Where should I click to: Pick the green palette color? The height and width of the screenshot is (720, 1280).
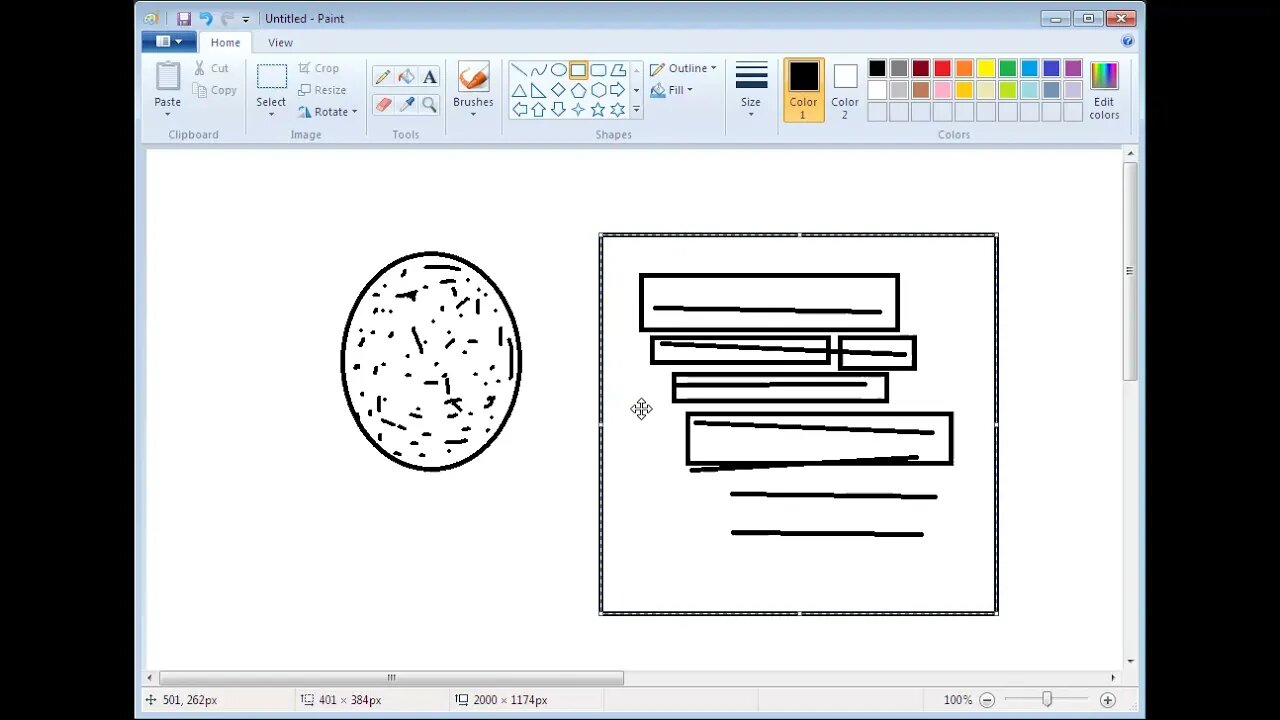coord(1008,68)
